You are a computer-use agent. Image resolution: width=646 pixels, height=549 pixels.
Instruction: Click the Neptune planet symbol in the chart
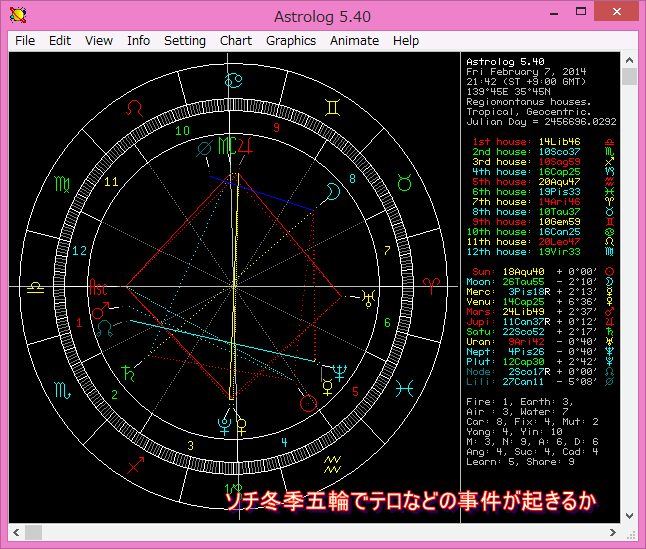tap(339, 372)
